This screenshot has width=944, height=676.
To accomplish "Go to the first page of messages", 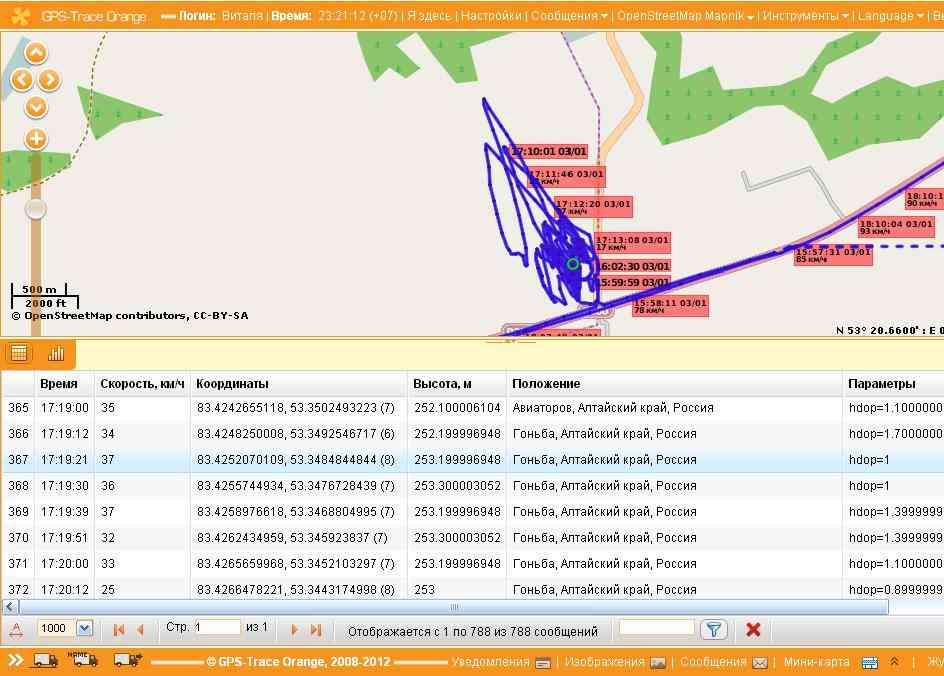I will [119, 629].
